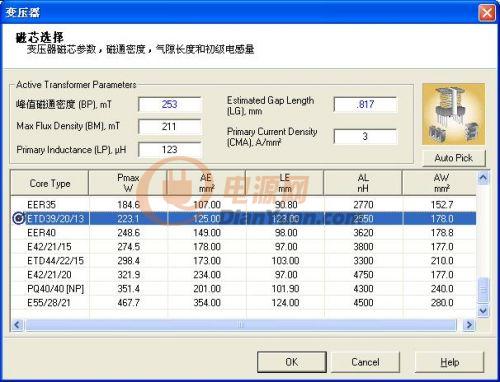Click the Pmax value 248.6
This screenshot has height=382, width=500.
(128, 233)
